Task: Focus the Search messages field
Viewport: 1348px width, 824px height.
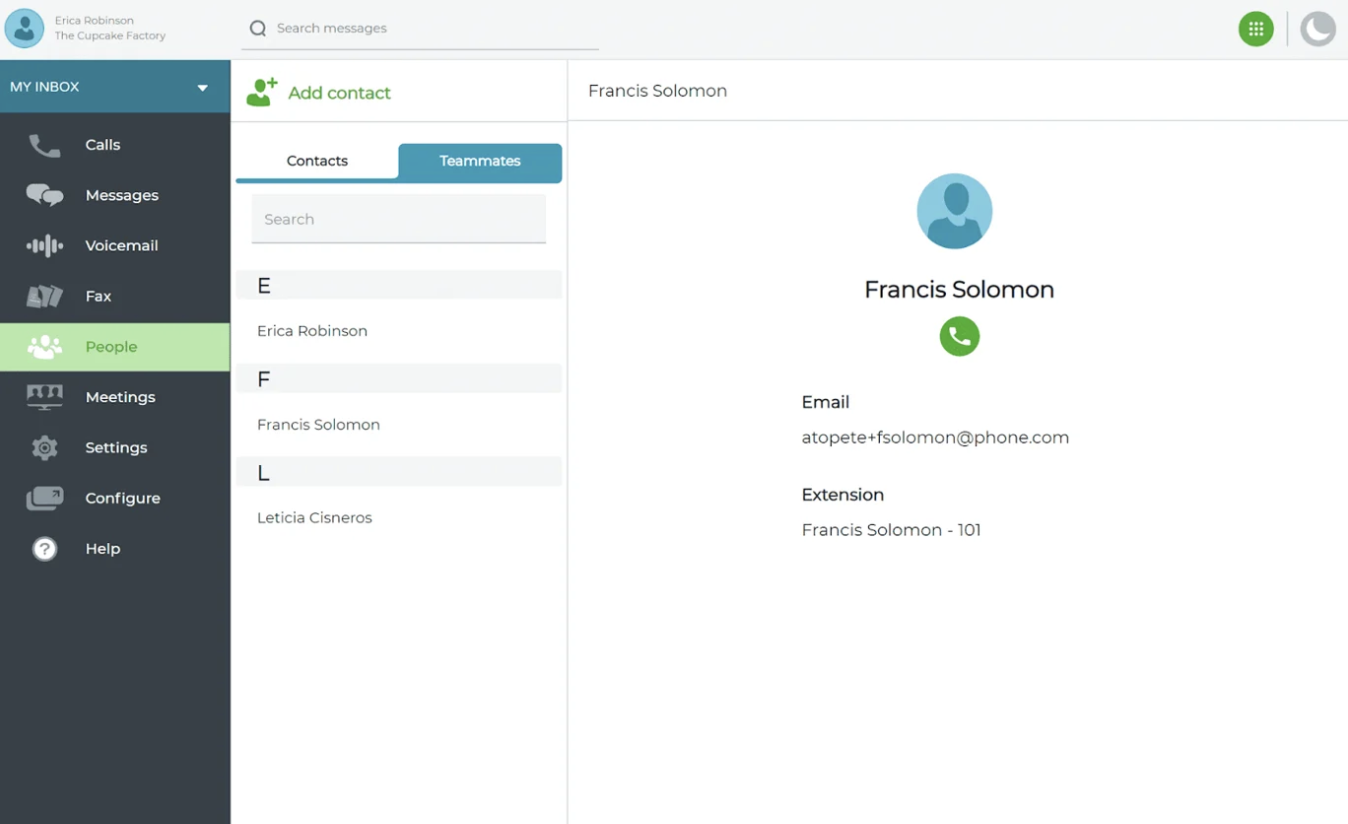Action: pyautogui.click(x=420, y=29)
